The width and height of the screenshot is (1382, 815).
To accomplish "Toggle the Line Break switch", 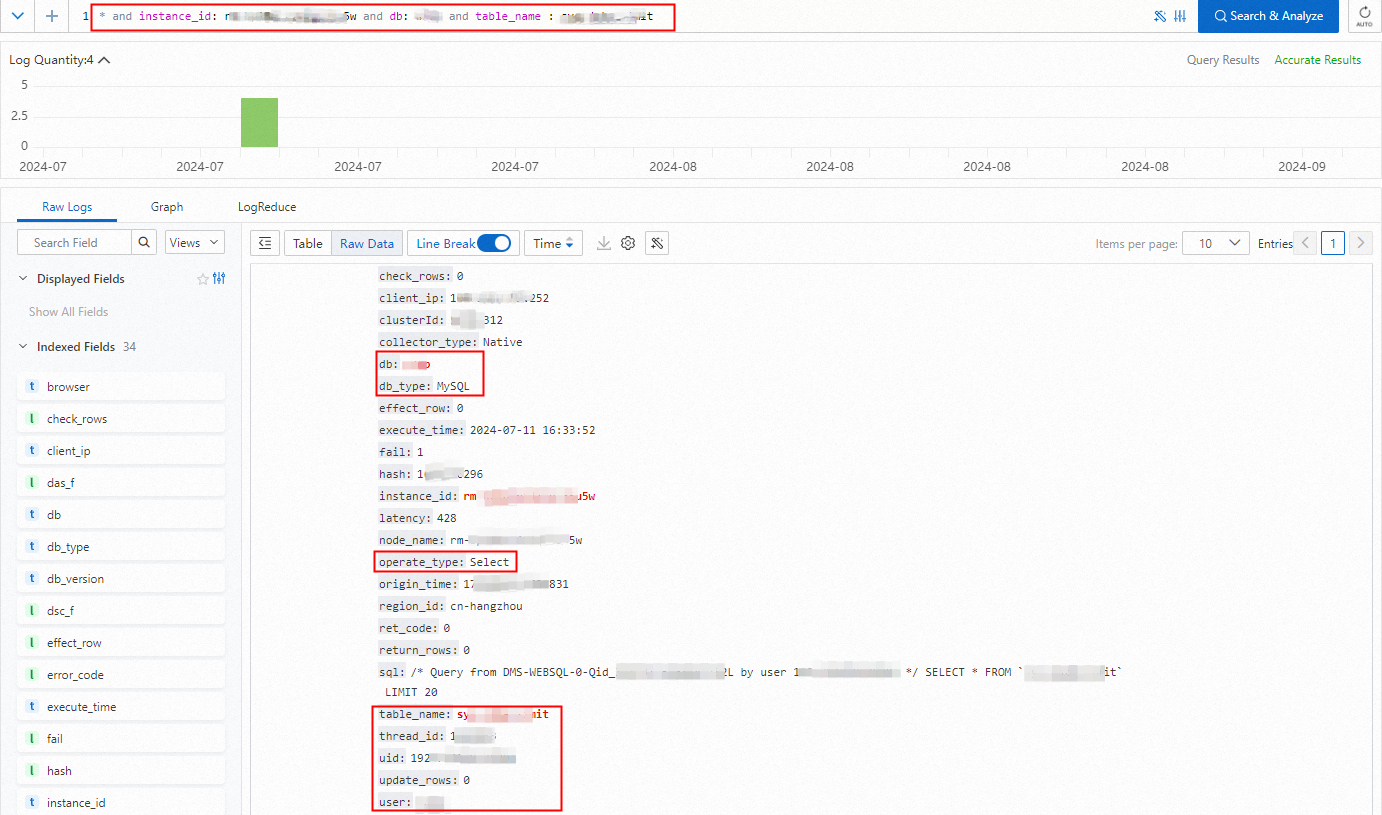I will (x=494, y=243).
